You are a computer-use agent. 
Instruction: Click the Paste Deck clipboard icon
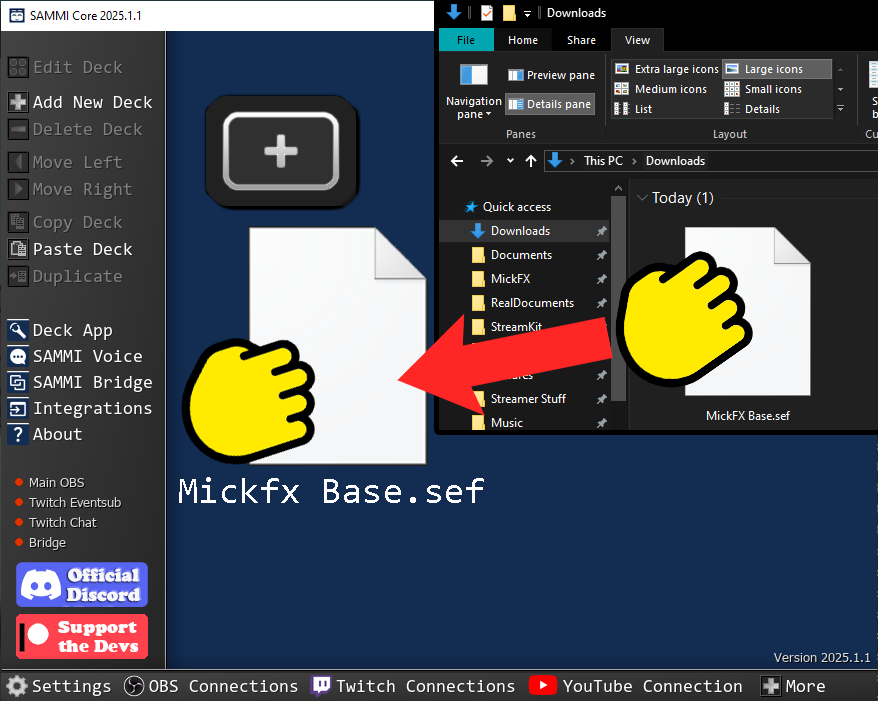pos(18,249)
